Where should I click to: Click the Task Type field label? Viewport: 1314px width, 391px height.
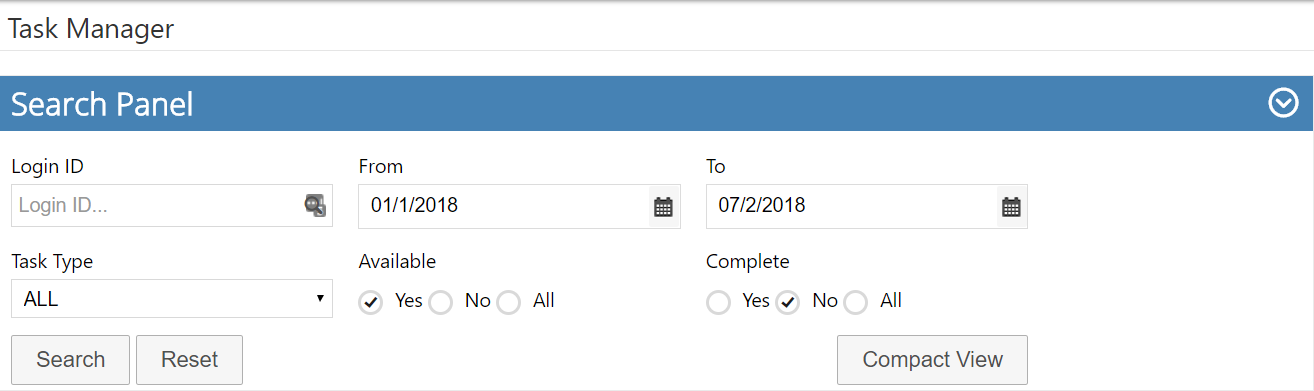(52, 262)
